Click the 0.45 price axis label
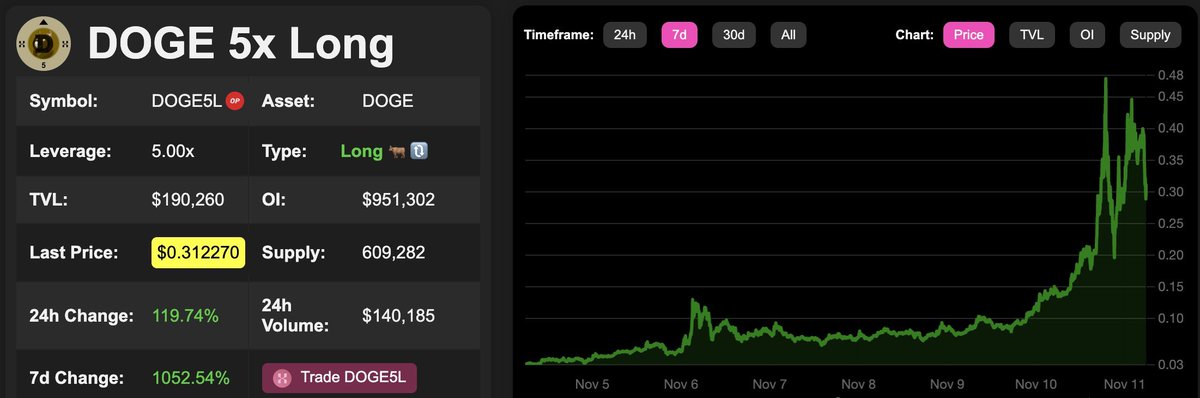The height and width of the screenshot is (398, 1200). 1170,96
